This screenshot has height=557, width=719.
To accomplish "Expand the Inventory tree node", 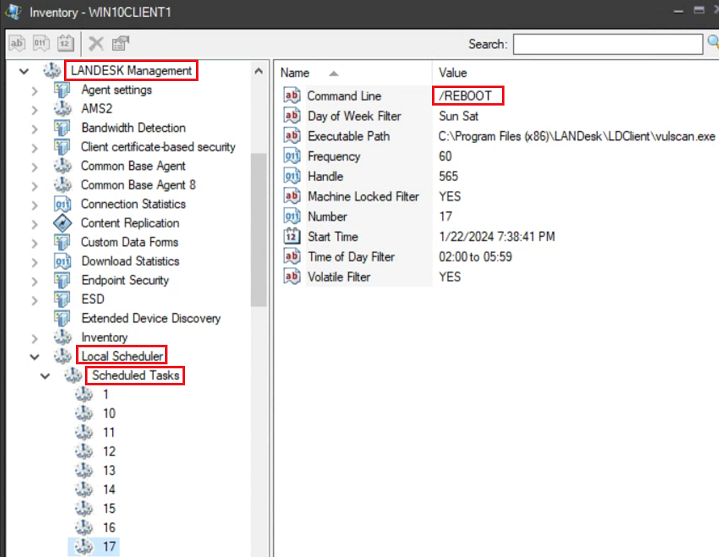I will [x=35, y=337].
